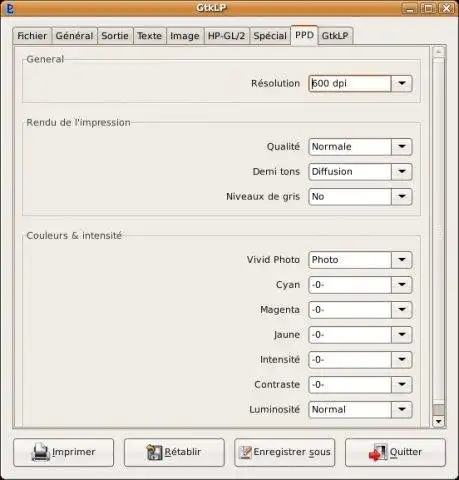The image size is (459, 480).
Task: Click the Enregistrer sous button label
Action: point(292,452)
